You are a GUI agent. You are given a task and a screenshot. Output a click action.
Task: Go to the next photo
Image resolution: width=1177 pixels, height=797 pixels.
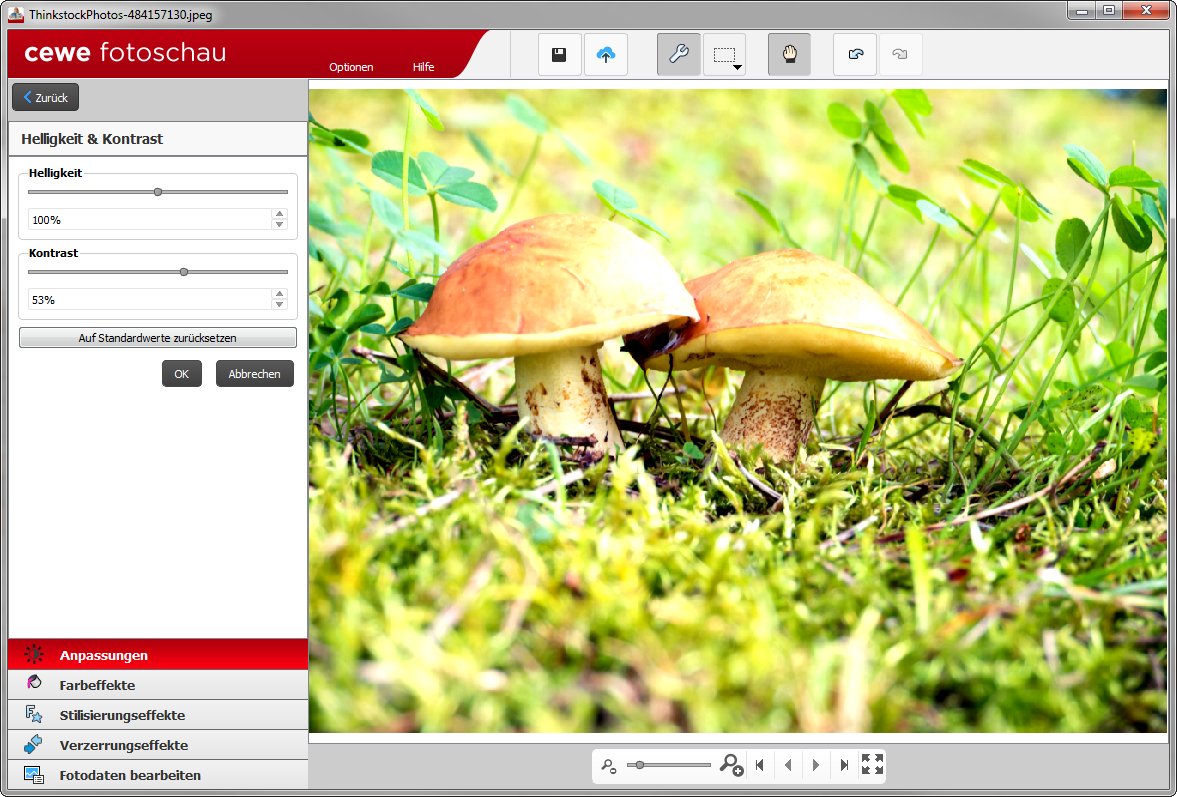coord(816,766)
